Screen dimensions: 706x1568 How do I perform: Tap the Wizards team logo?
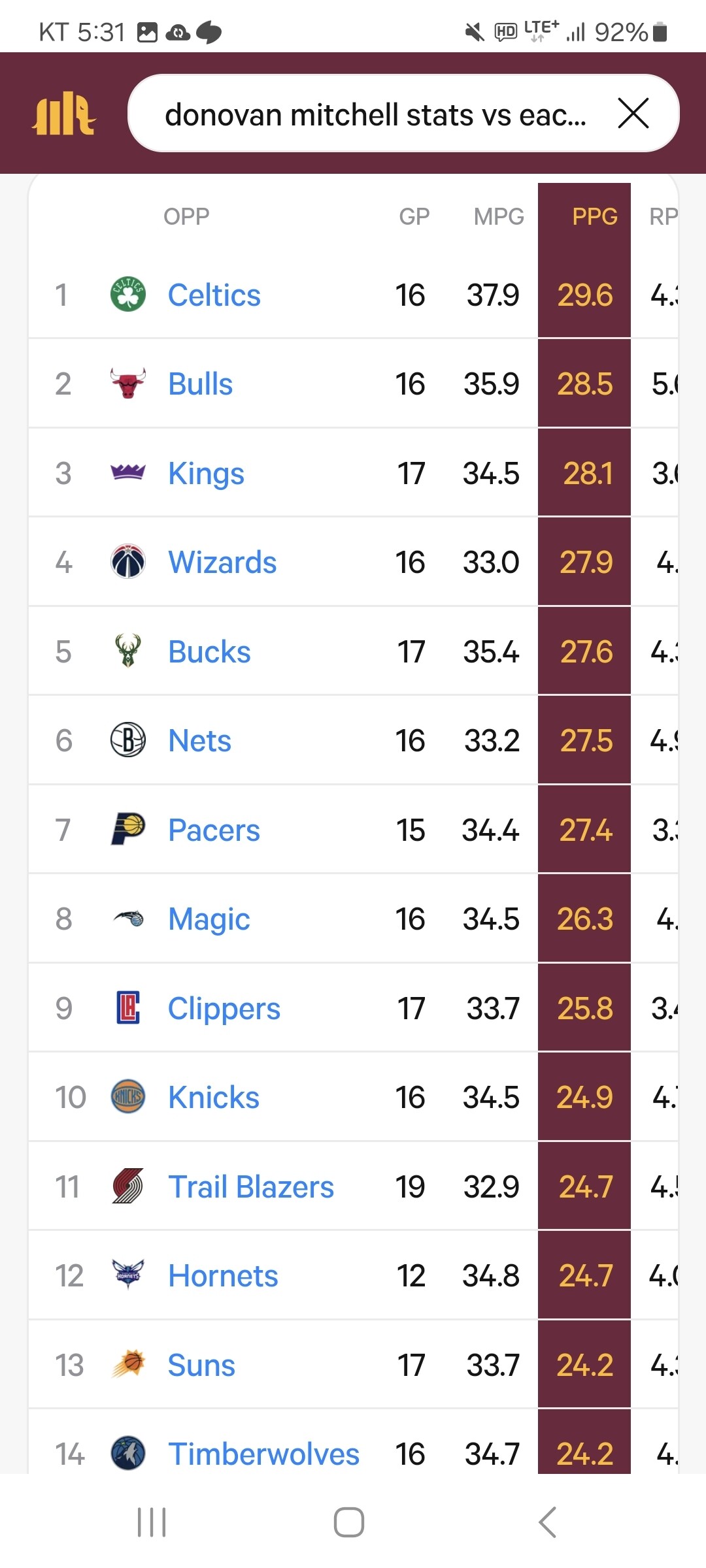[128, 562]
